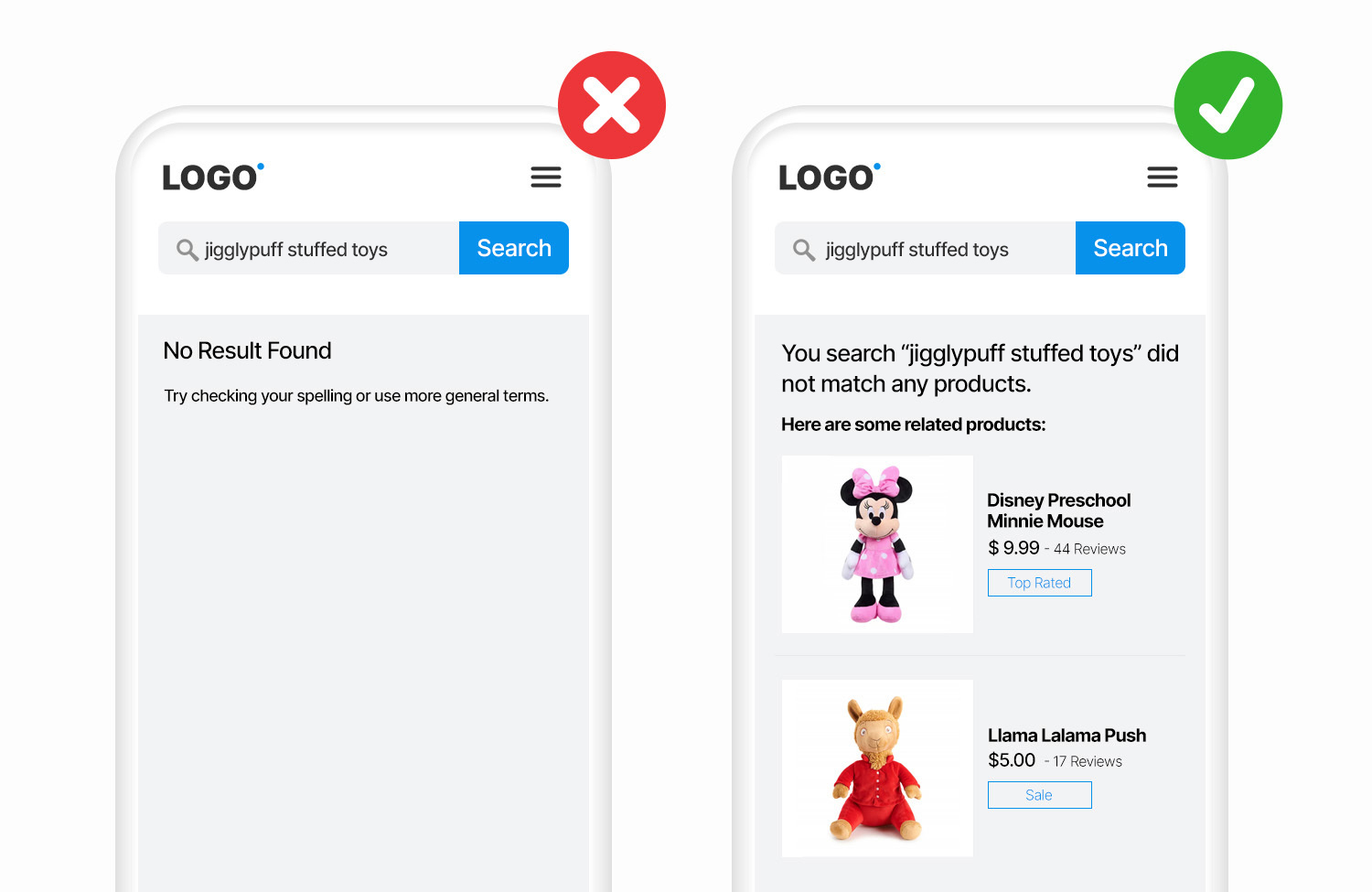The width and height of the screenshot is (1372, 892).
Task: Click inside the left phone's search input field
Action: coord(311,248)
